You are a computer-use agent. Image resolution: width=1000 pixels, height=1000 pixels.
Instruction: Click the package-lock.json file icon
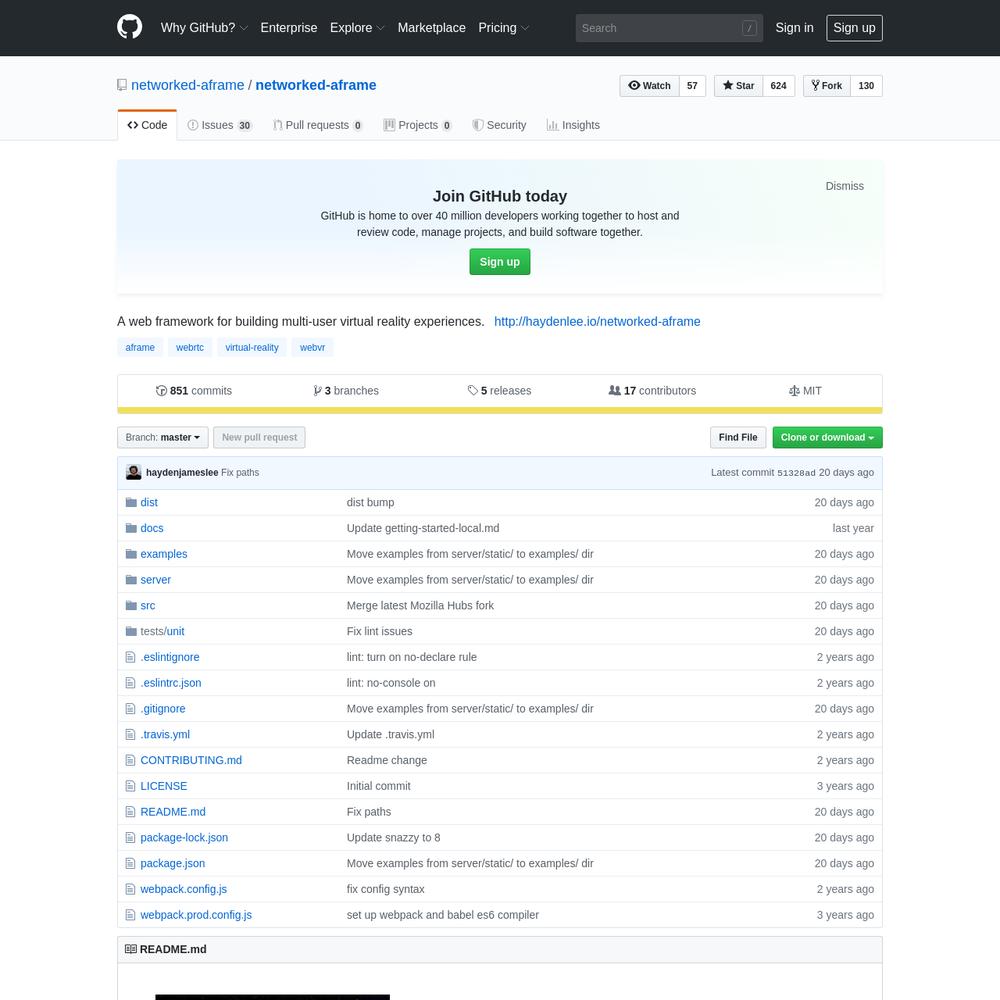coord(130,837)
